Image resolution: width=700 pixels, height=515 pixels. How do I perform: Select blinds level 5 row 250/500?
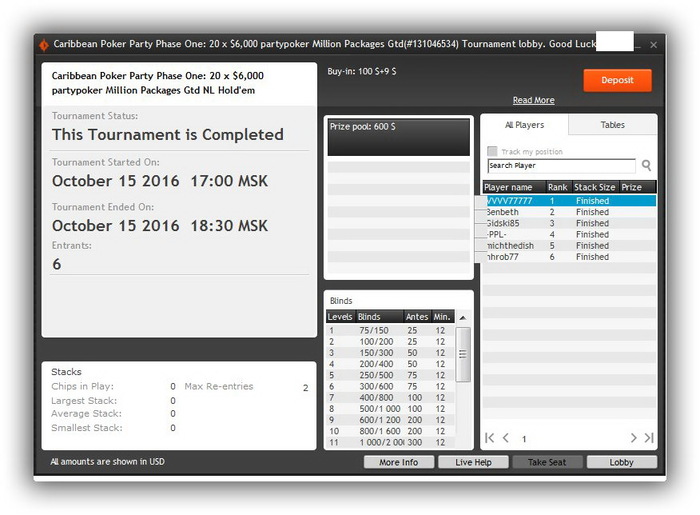click(x=391, y=375)
